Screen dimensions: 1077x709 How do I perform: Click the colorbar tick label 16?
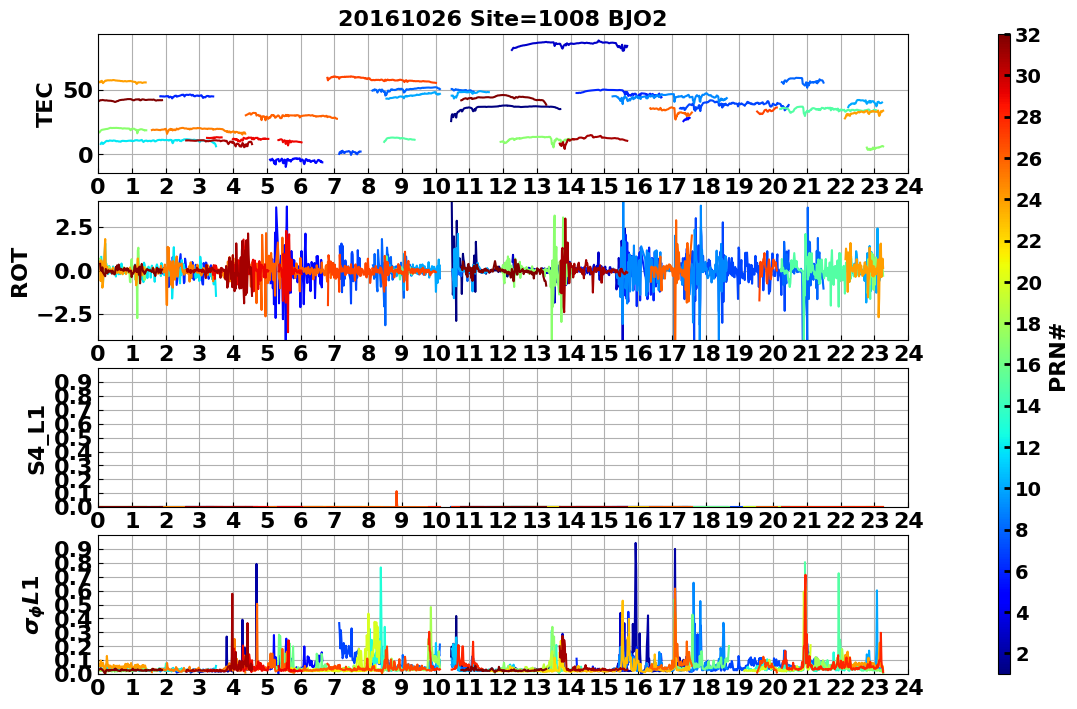coord(1028,365)
